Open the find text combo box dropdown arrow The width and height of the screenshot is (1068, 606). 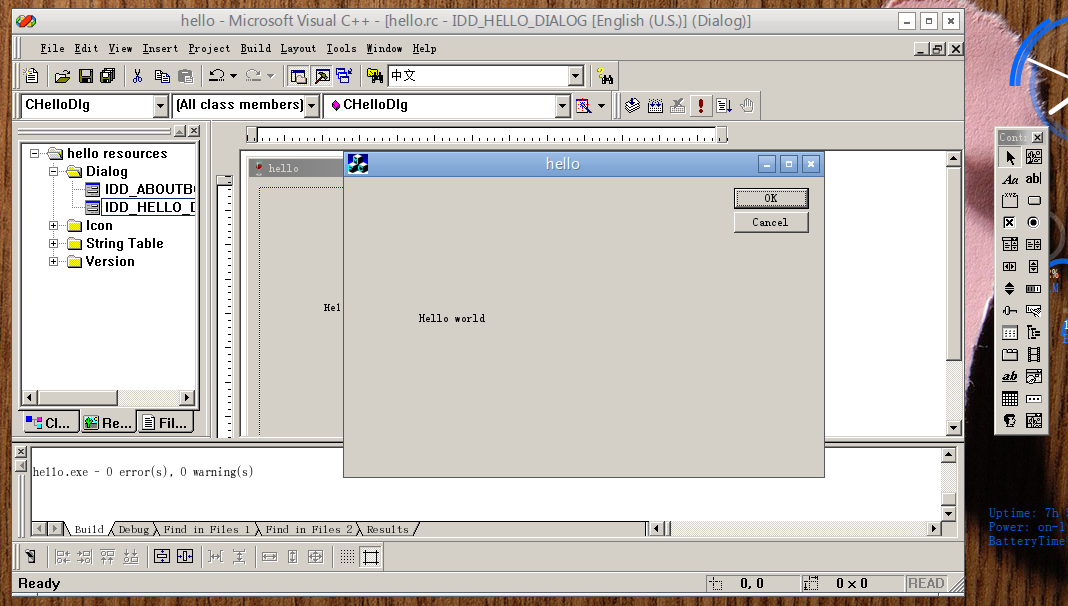click(576, 76)
